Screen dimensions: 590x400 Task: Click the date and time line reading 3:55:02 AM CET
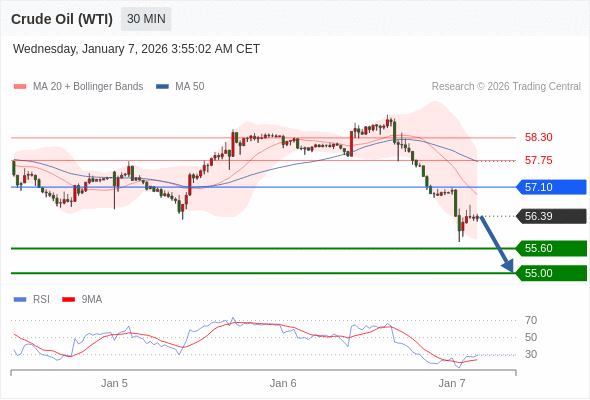click(x=136, y=49)
